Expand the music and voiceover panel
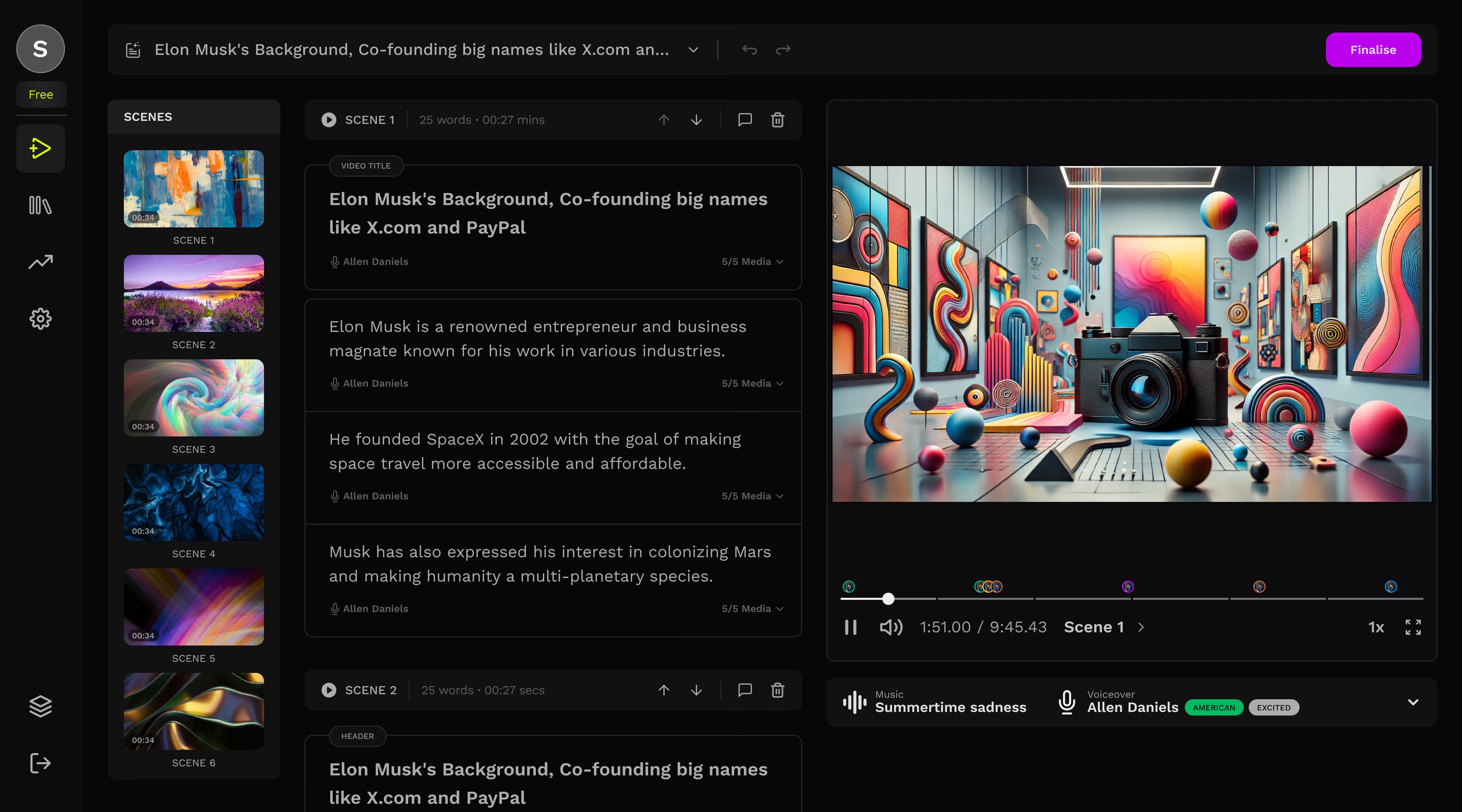This screenshot has height=812, width=1462. click(1413, 702)
